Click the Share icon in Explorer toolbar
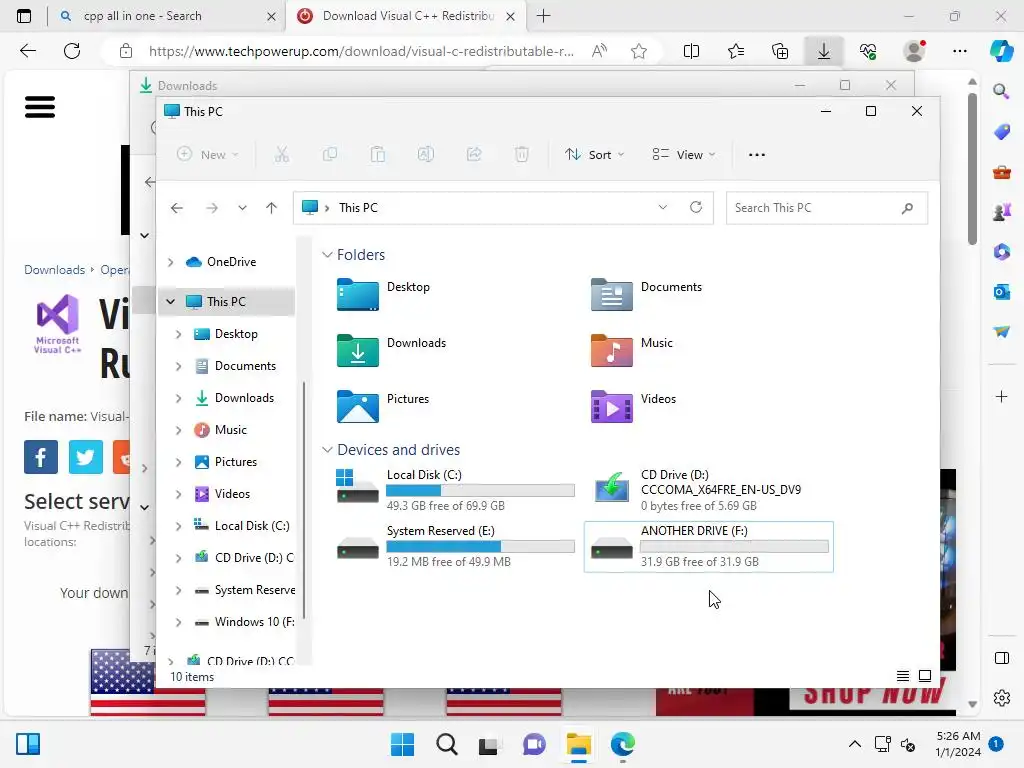 (474, 155)
